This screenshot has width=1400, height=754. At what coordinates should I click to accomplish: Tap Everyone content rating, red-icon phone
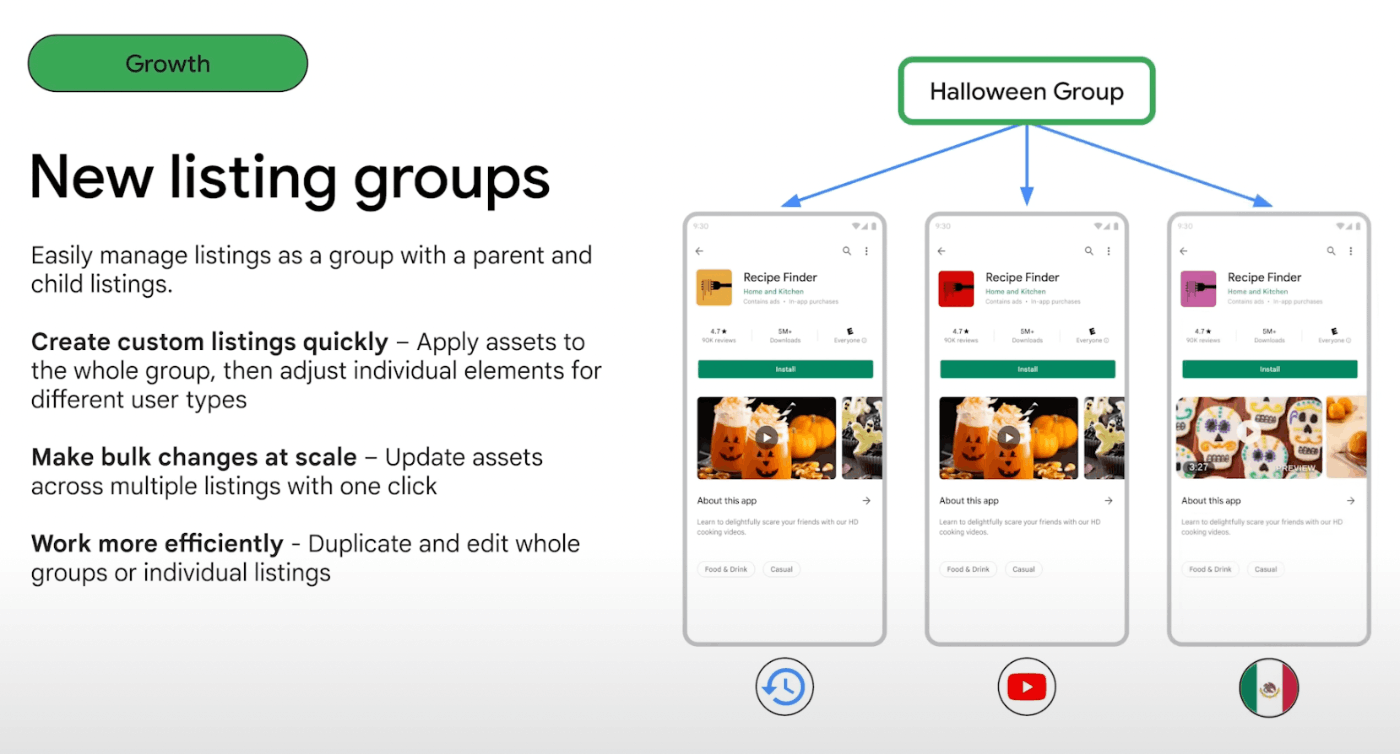coord(1091,335)
